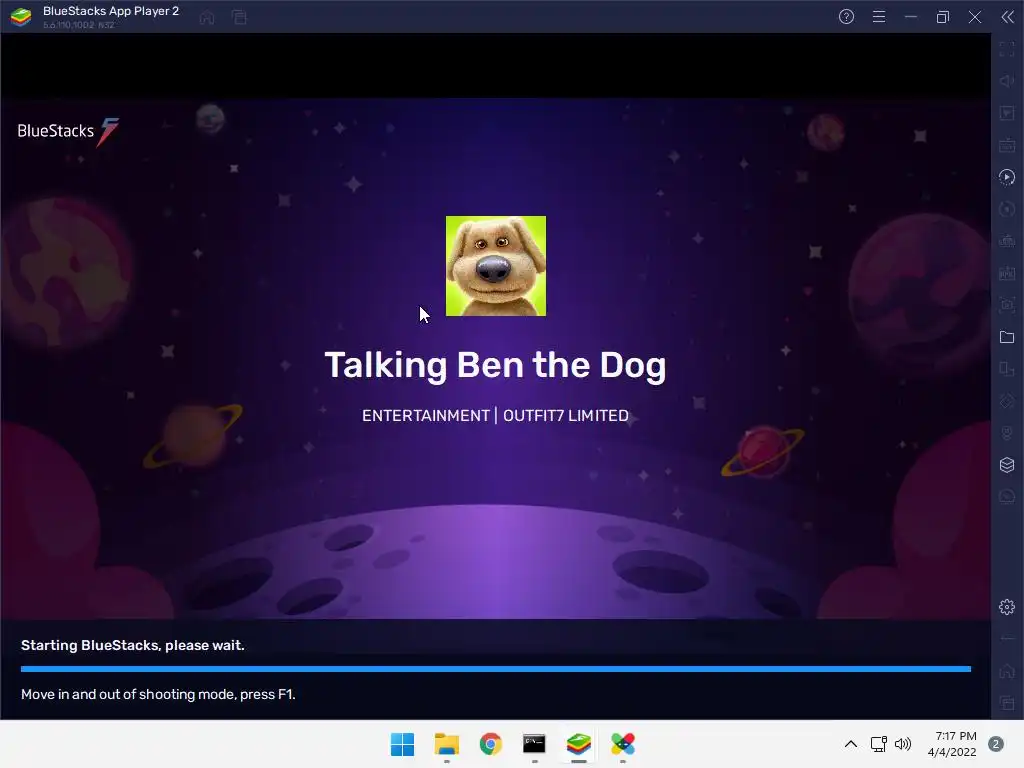Click the taskbar volume icon
Image resolution: width=1024 pixels, height=768 pixels.
(903, 744)
